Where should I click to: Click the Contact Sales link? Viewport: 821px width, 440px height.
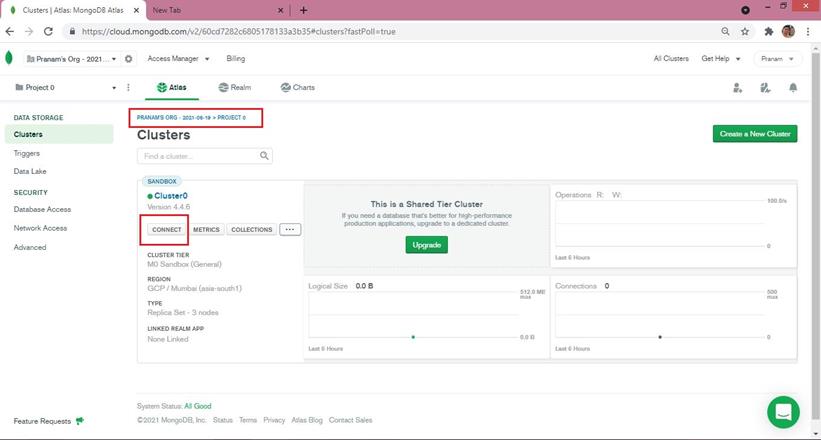[x=350, y=420]
